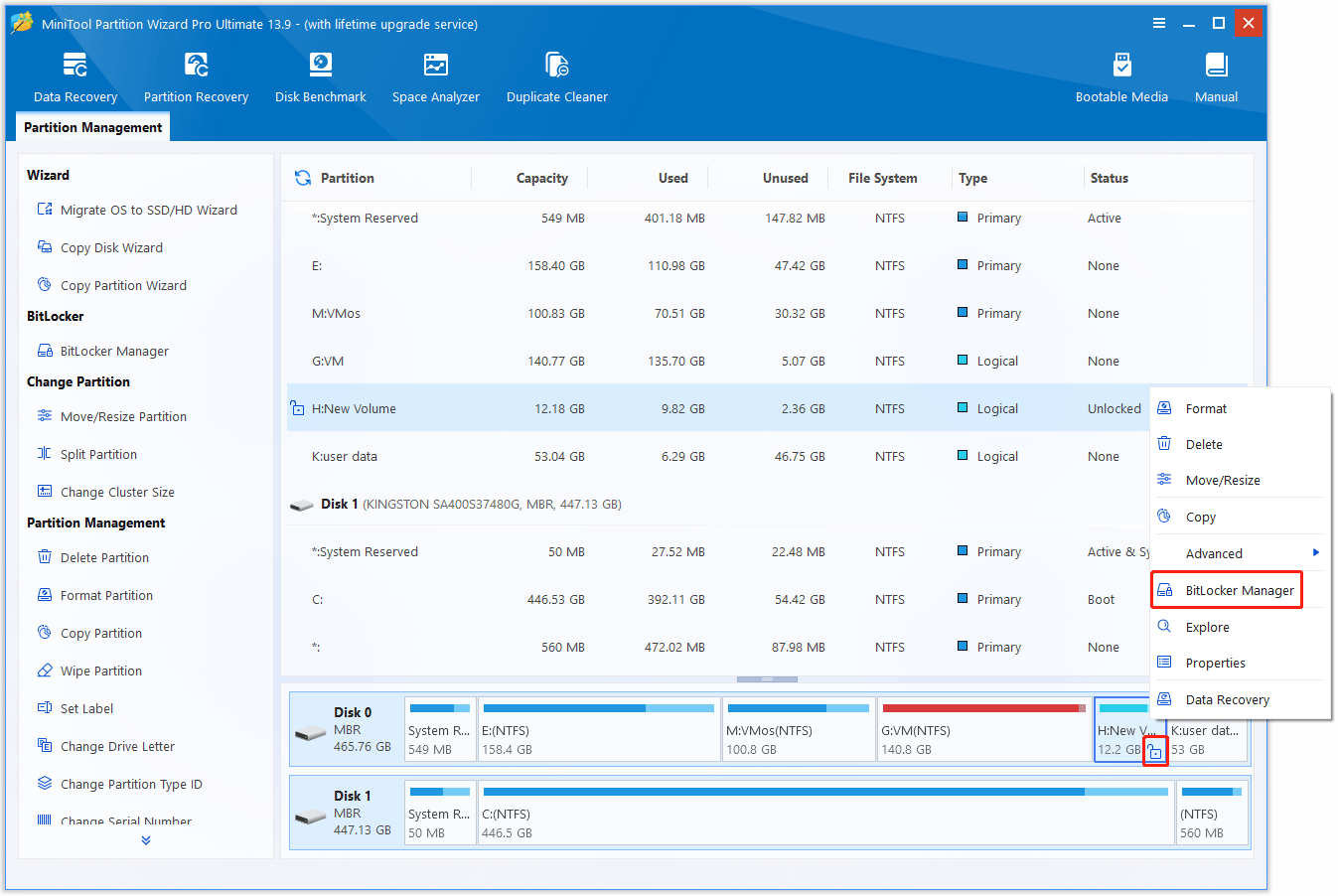This screenshot has height=896, width=1338.
Task: Select Copy in the context menu
Action: 1240,517
